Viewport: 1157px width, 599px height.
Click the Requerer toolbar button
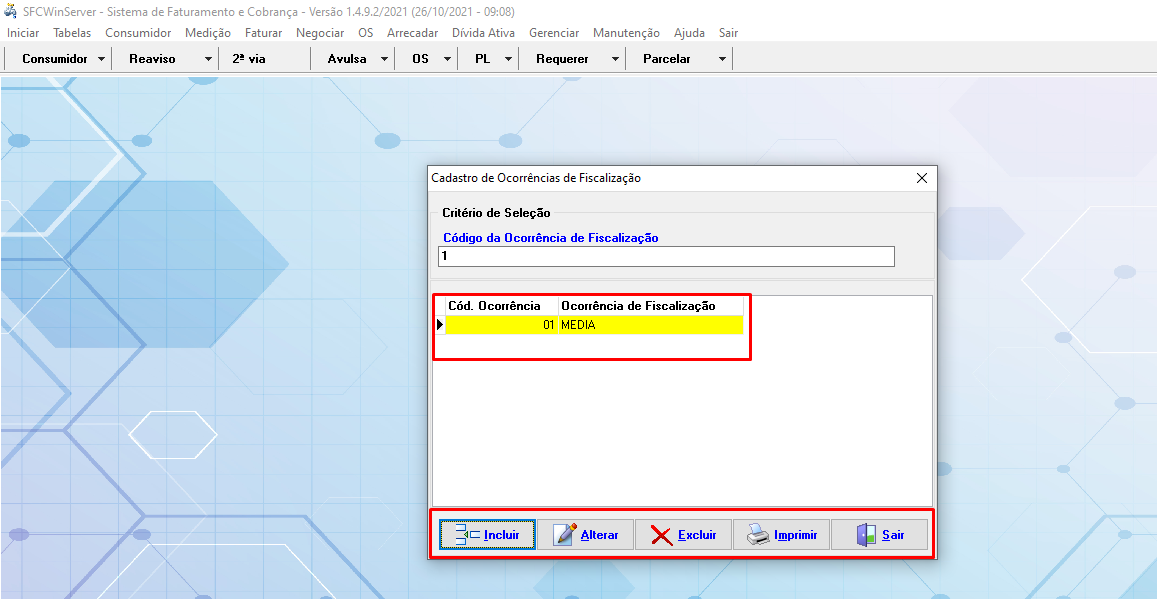563,58
